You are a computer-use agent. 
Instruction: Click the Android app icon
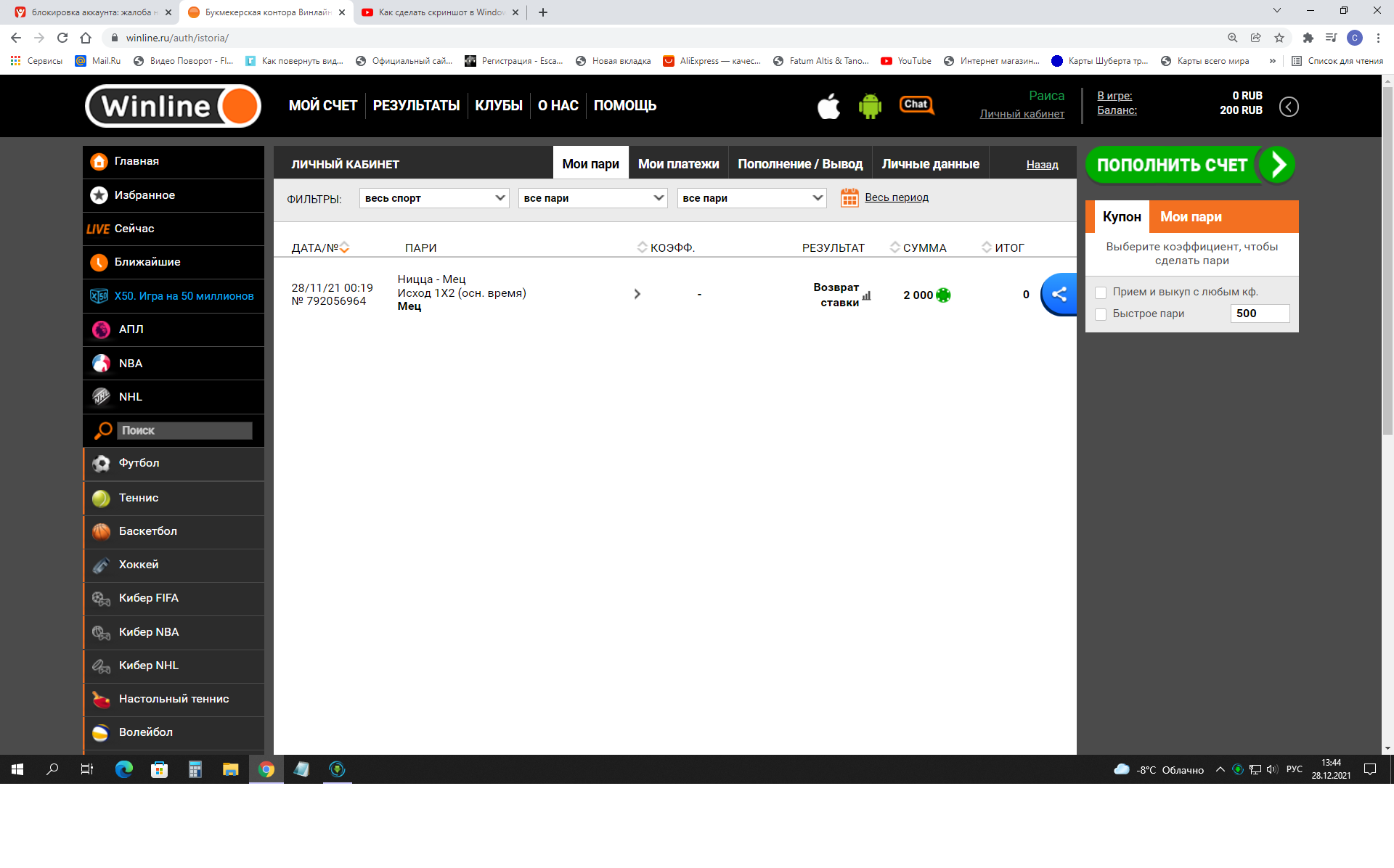point(870,106)
